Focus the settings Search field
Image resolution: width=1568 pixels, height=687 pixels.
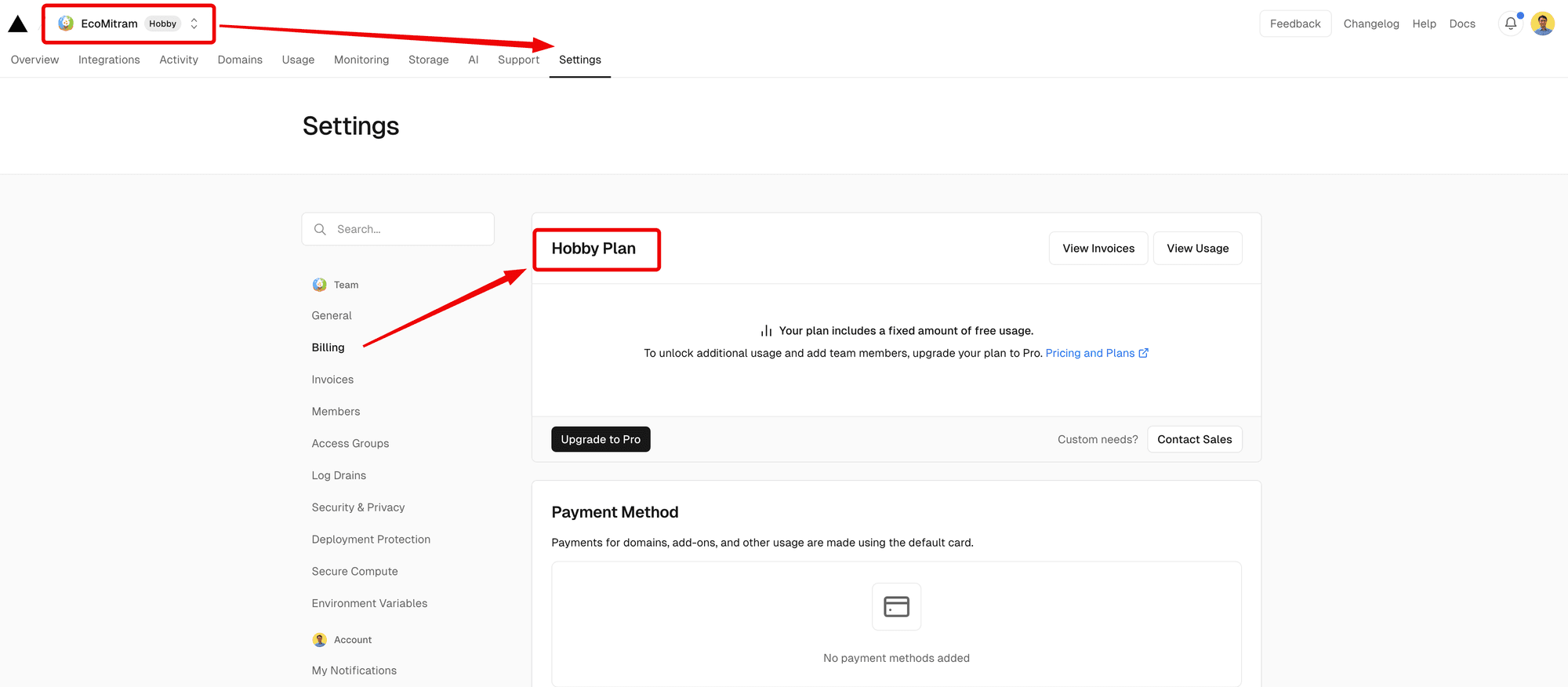397,229
